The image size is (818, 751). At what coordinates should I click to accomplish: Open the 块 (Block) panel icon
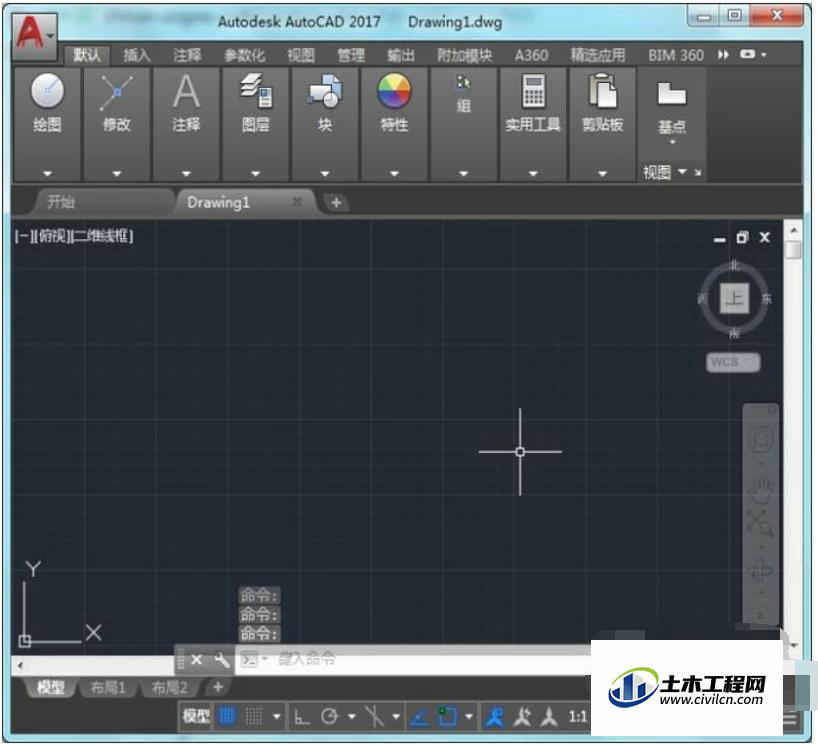coord(325,90)
